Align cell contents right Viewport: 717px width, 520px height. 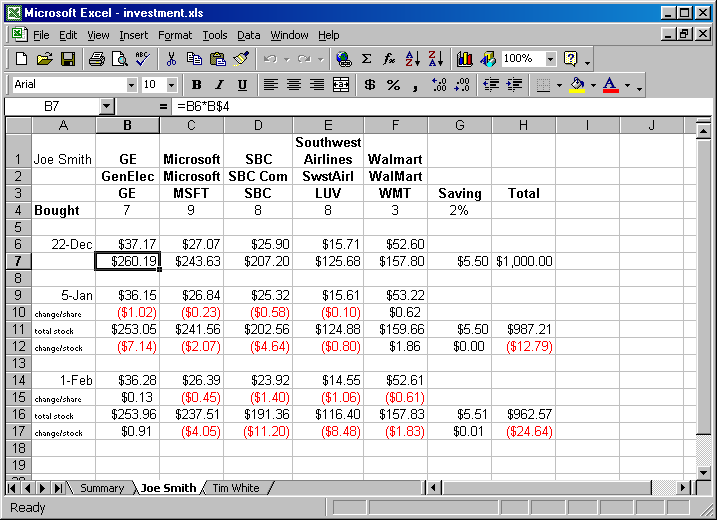317,85
